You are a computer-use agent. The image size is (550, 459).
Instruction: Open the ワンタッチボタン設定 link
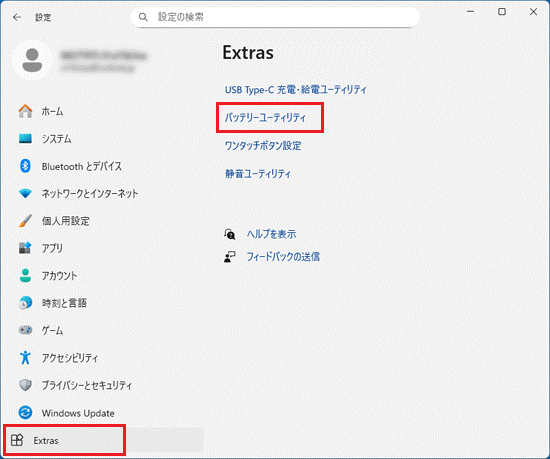pyautogui.click(x=263, y=146)
